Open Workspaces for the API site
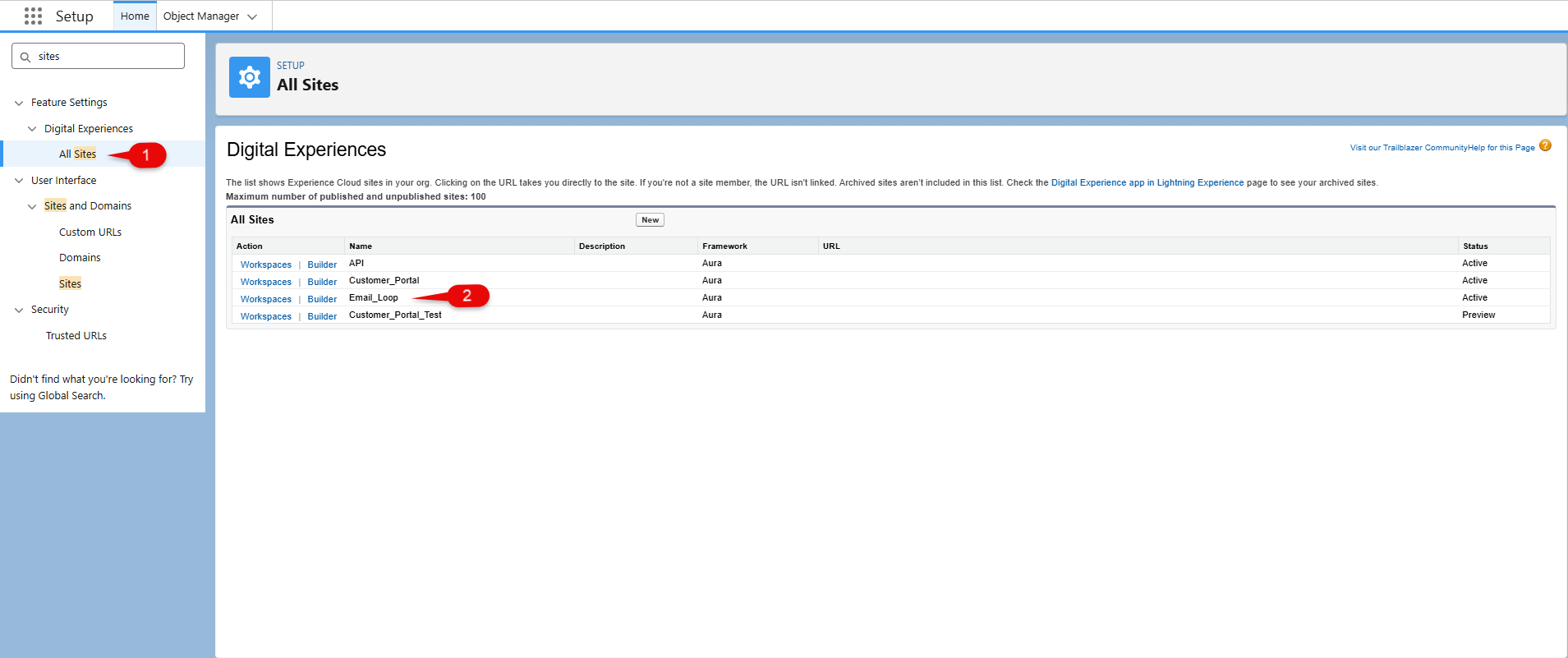This screenshot has width=1568, height=658. (266, 265)
